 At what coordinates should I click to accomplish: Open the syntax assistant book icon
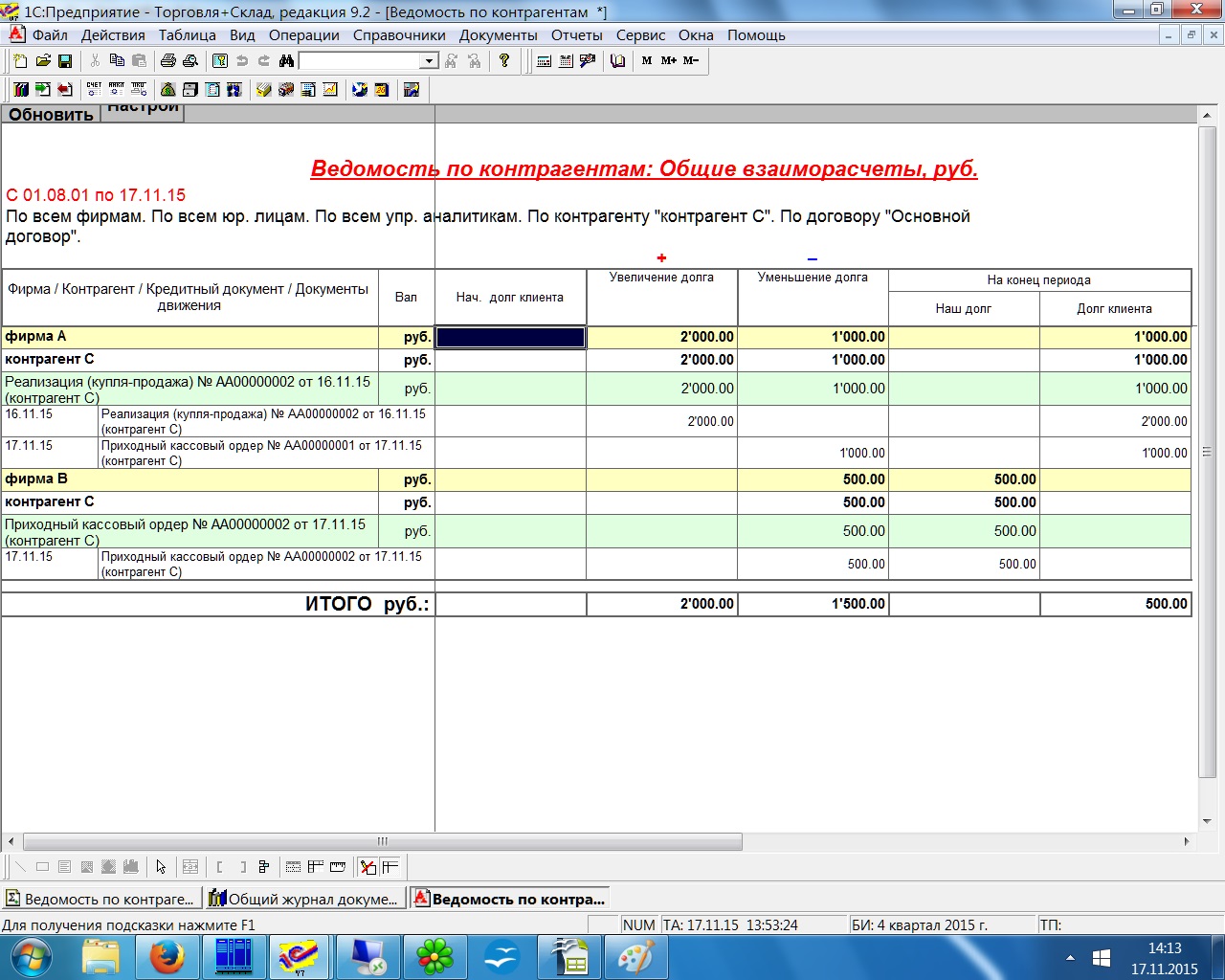point(618,61)
